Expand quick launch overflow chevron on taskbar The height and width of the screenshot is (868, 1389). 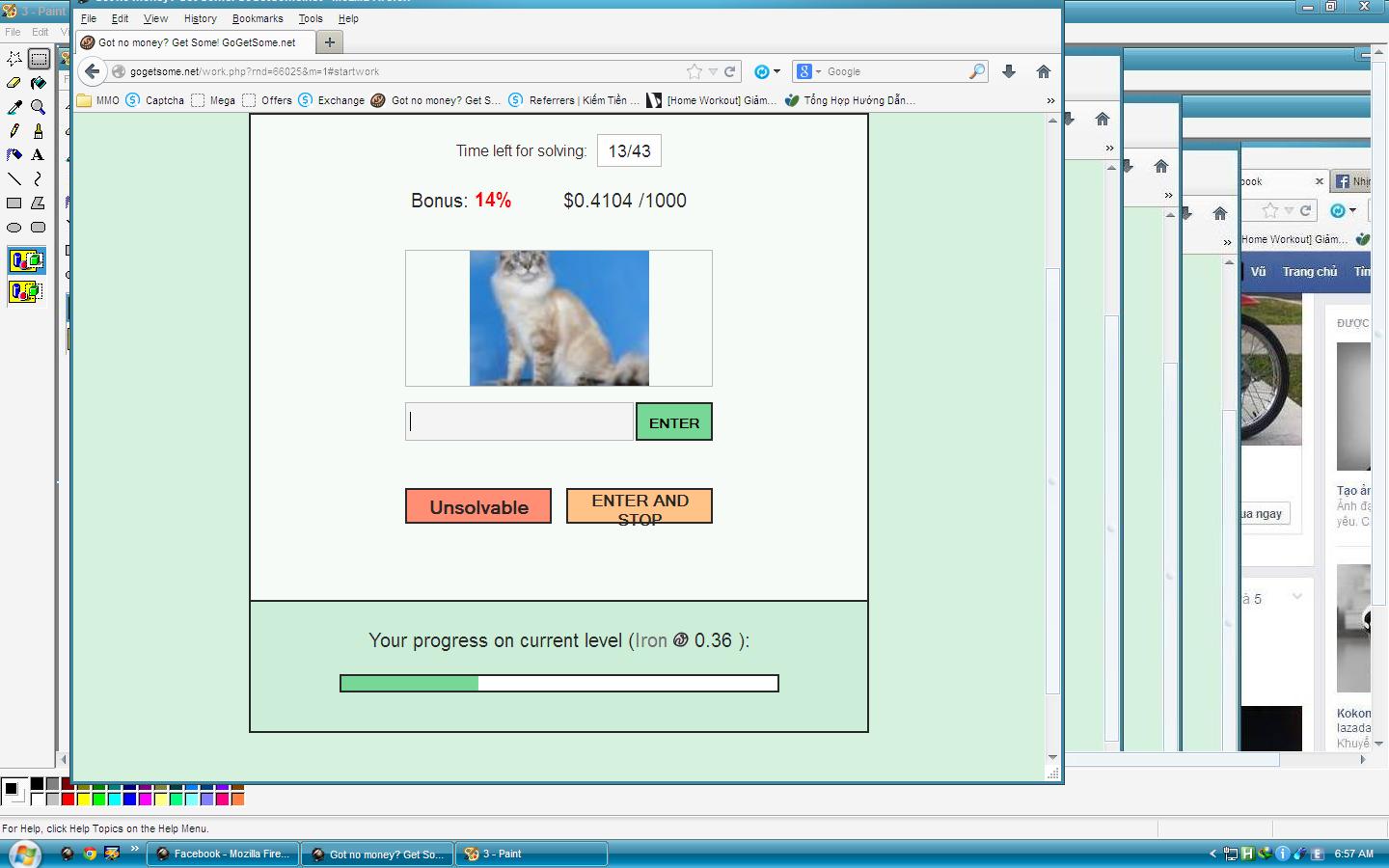point(134,849)
